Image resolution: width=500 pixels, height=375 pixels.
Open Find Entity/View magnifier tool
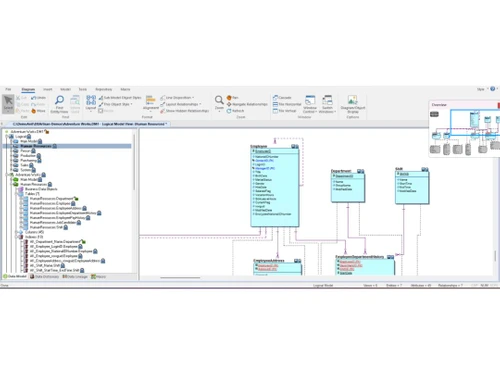(x=59, y=104)
